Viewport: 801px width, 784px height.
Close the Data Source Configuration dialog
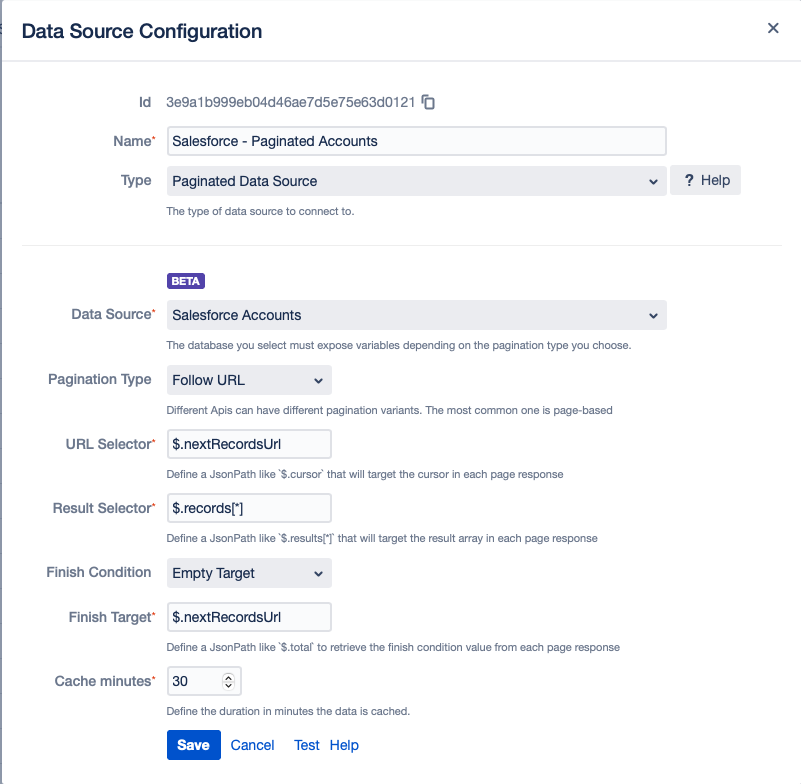pyautogui.click(x=773, y=29)
